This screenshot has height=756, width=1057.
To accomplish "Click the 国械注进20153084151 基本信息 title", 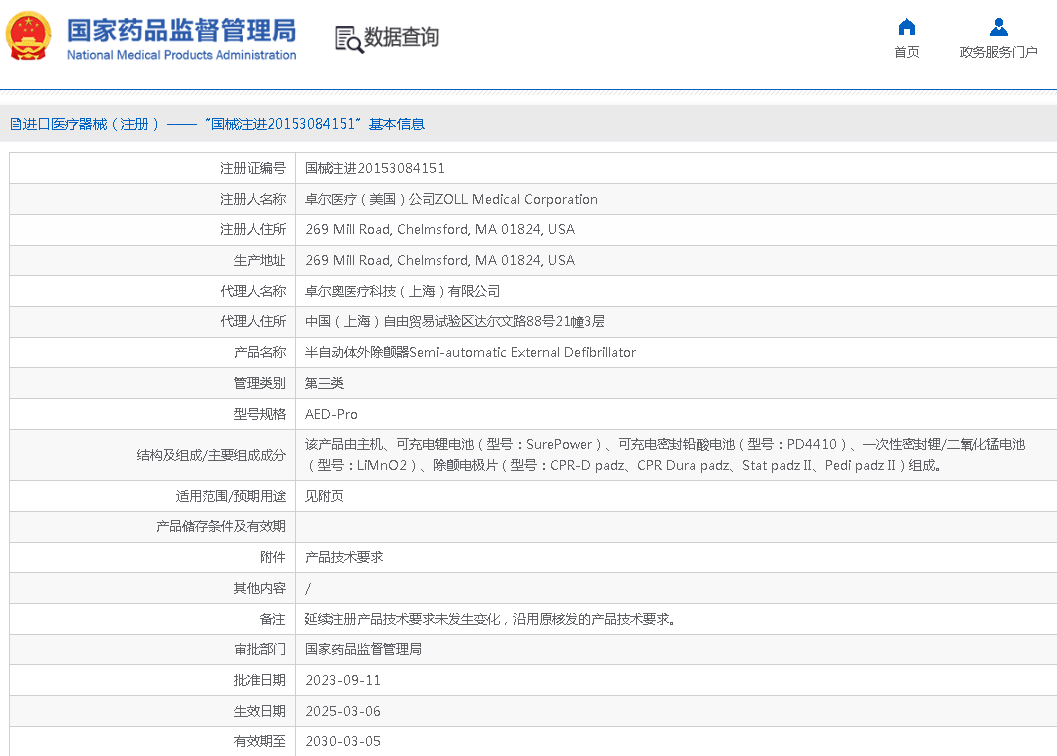I will (315, 124).
